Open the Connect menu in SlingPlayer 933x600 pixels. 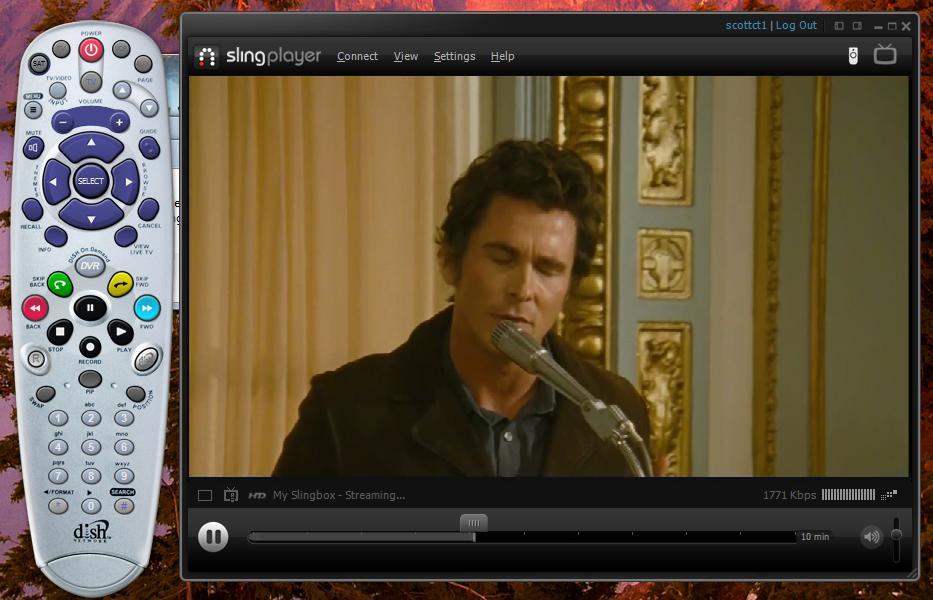point(357,56)
